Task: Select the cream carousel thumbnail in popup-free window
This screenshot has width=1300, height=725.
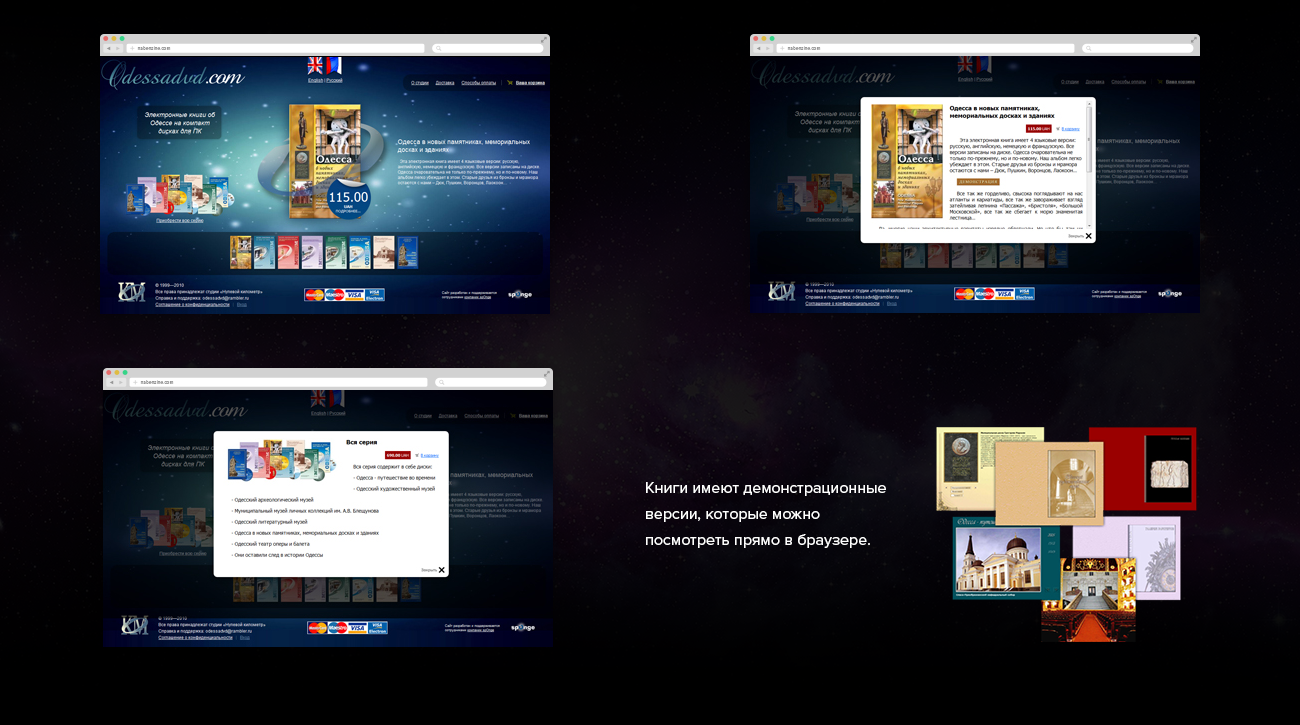Action: tap(384, 252)
